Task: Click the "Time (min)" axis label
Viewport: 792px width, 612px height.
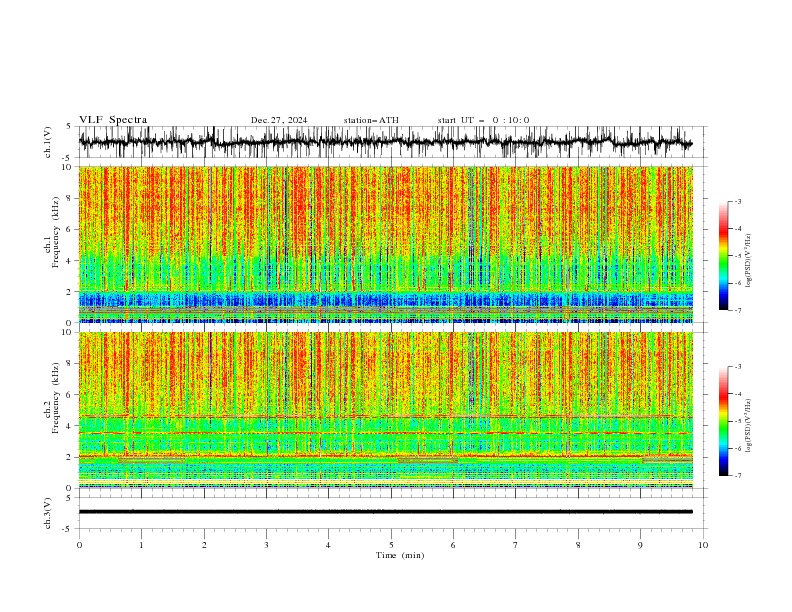Action: [400, 555]
